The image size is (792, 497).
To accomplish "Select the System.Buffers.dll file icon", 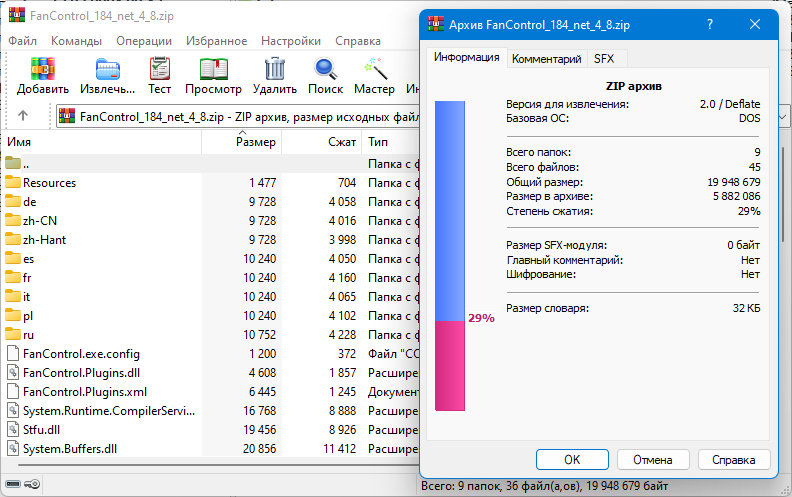I will pos(13,449).
